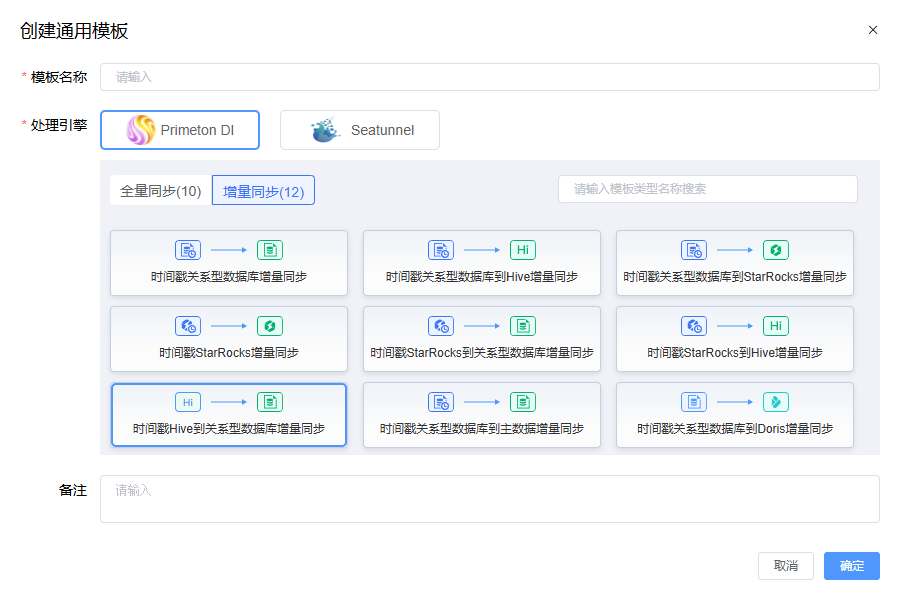Image resolution: width=899 pixels, height=609 pixels.
Task: Click StarRocks target icon in 时间戳关系型数据库到StarRocks增量同步
Action: point(776,250)
